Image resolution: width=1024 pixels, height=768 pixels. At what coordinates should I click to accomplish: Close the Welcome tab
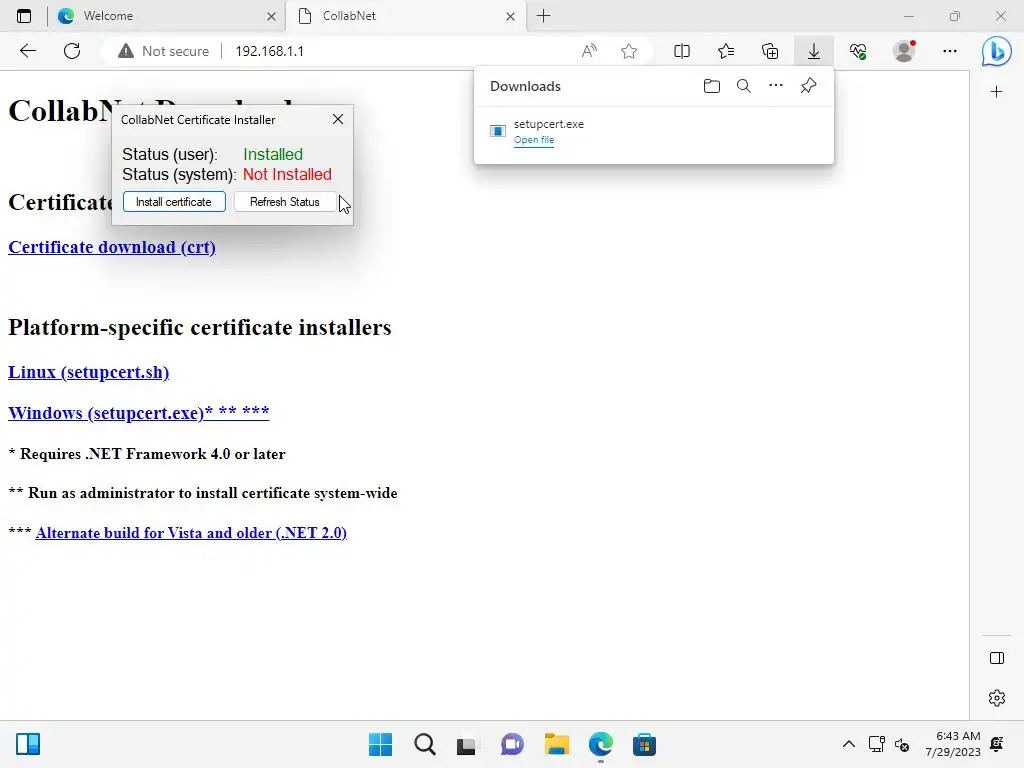coord(272,16)
